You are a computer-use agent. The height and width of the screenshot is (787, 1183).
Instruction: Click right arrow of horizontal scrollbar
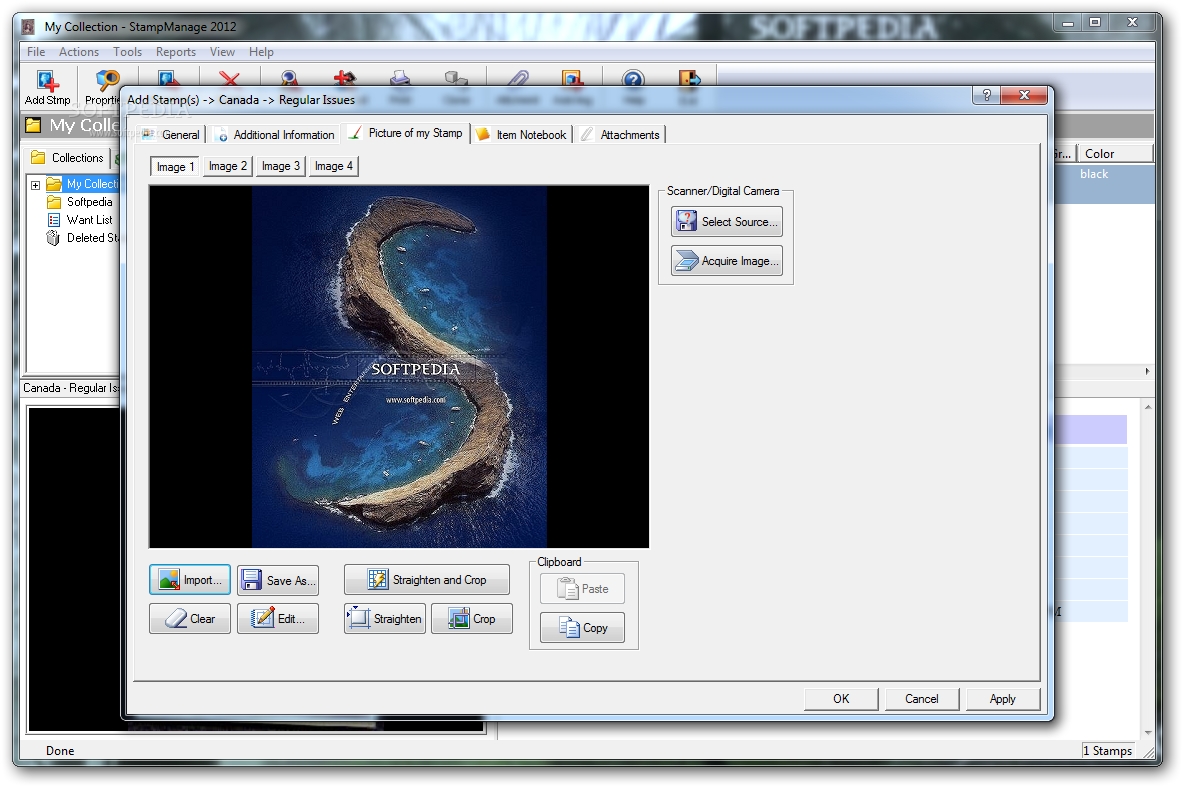point(1147,371)
